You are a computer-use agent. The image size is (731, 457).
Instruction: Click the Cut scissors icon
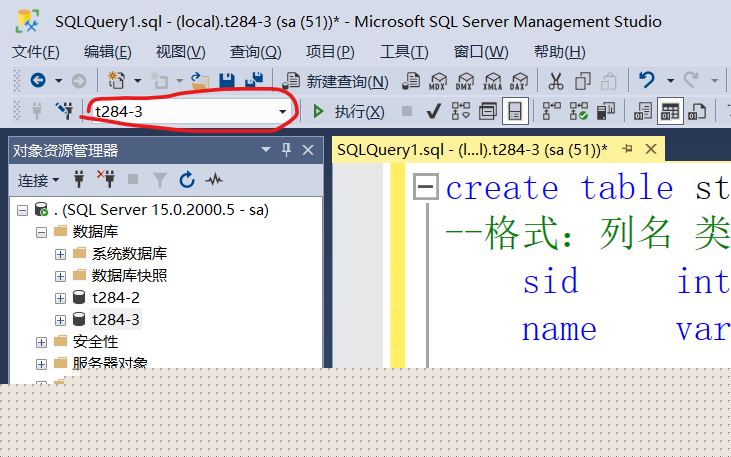click(555, 81)
